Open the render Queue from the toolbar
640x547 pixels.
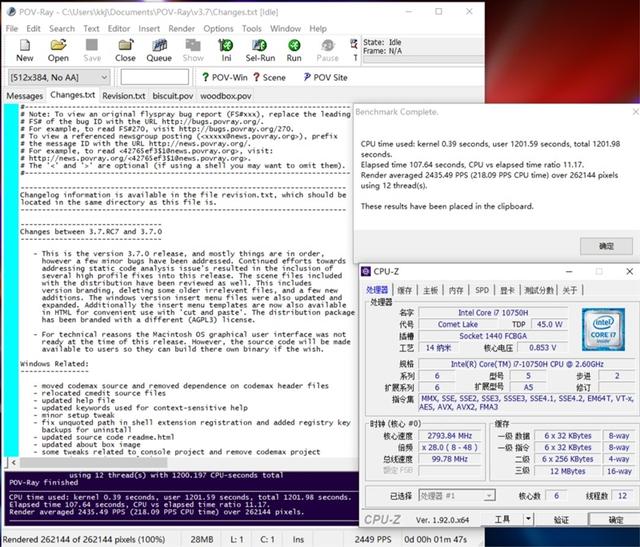tap(159, 50)
